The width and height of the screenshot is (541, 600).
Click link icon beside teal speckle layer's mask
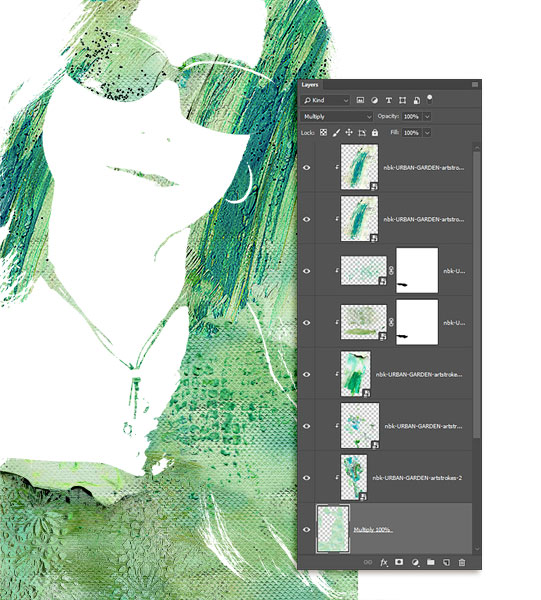click(391, 271)
